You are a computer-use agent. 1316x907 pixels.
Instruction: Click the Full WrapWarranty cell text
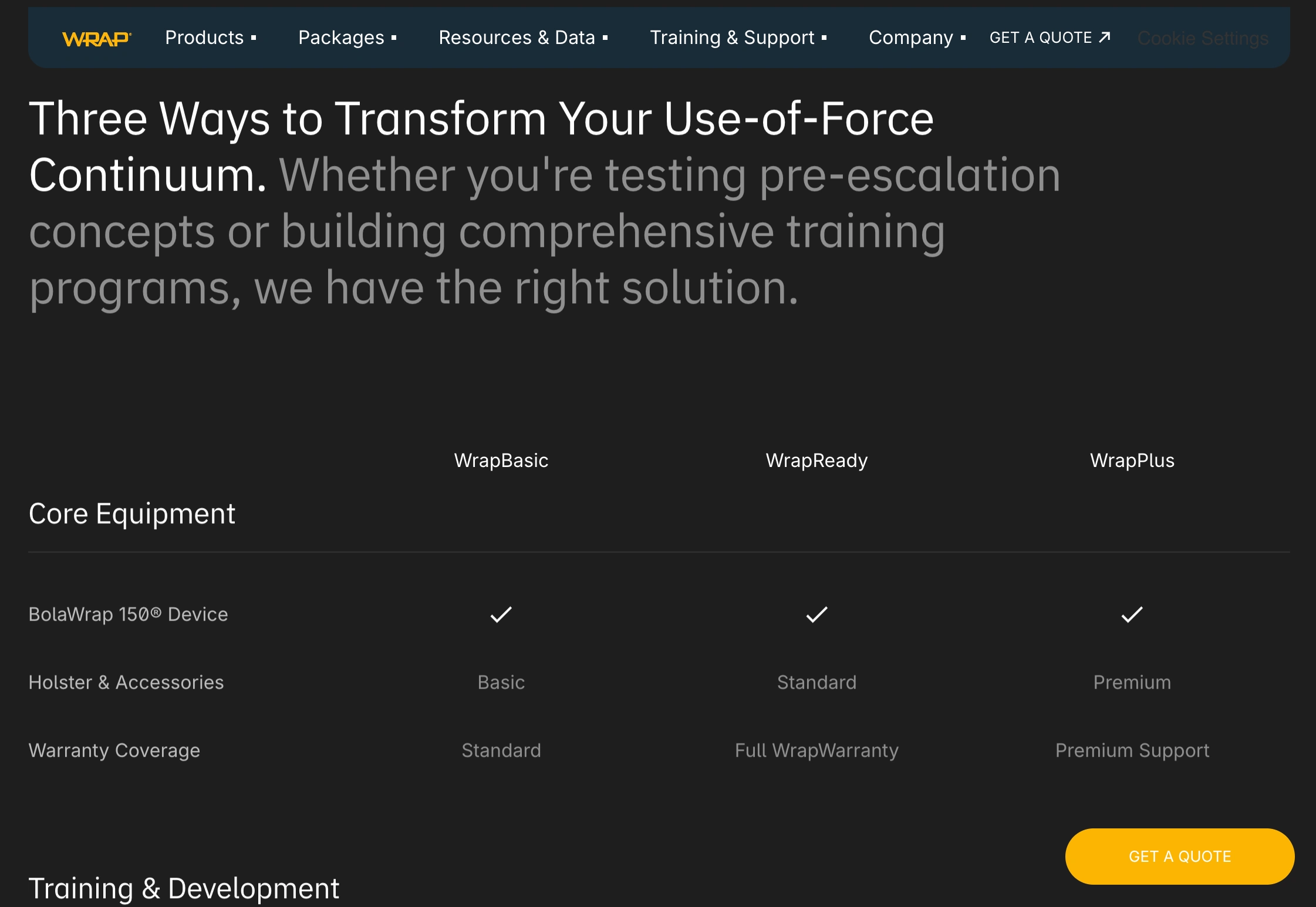pos(816,750)
